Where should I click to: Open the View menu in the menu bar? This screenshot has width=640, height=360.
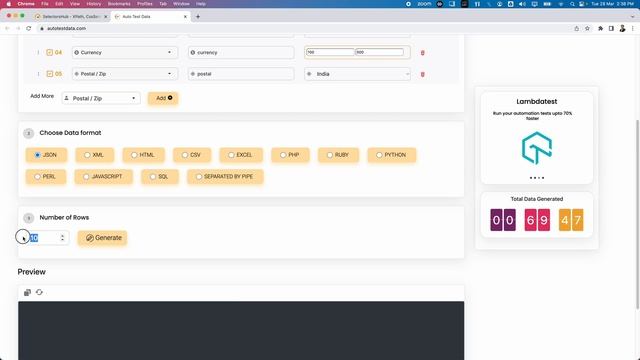75,4
